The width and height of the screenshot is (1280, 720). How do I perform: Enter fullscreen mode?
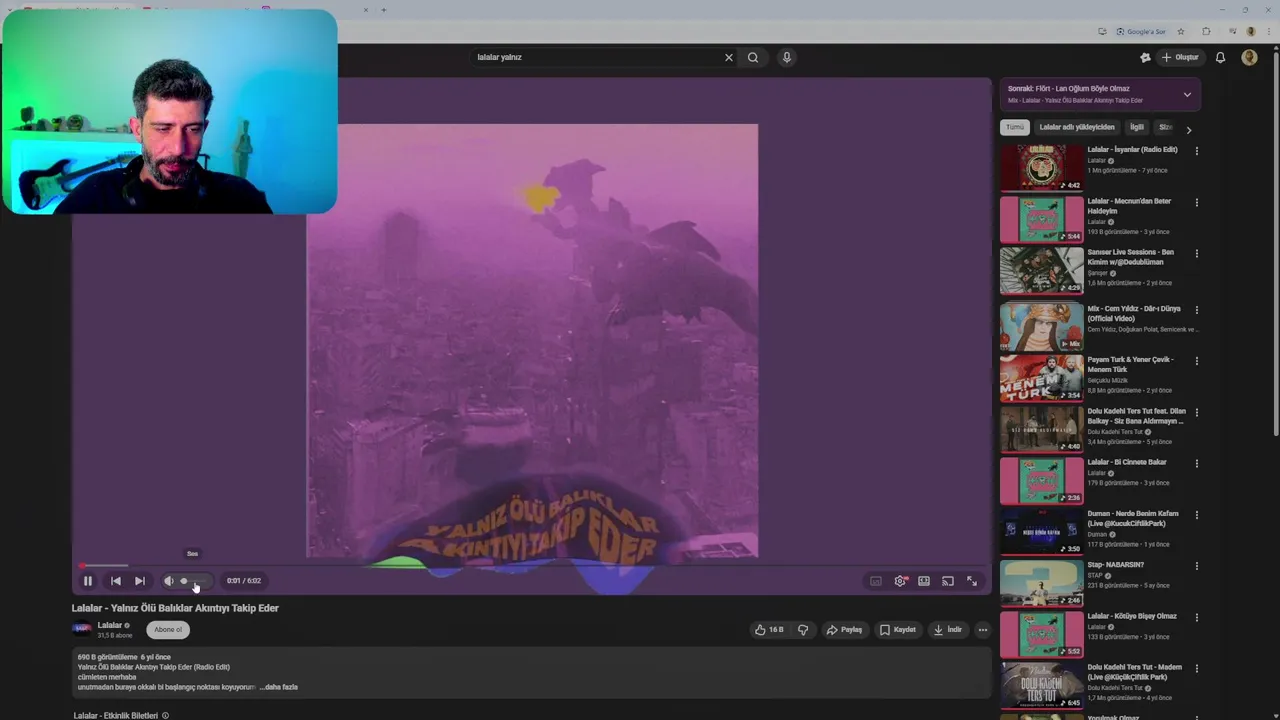click(972, 581)
